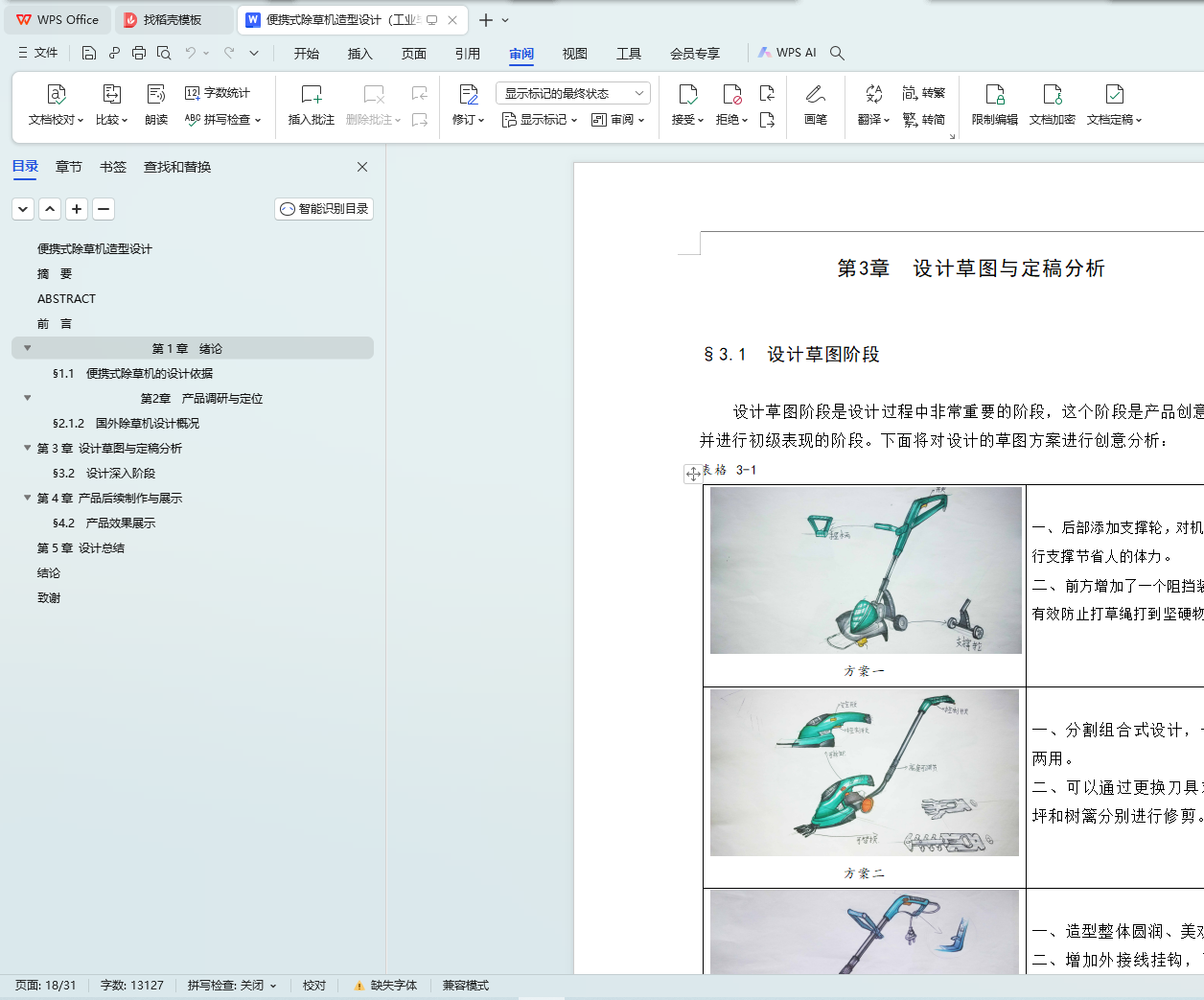Open the 审阅 pane dropdown in ribbon

point(618,120)
